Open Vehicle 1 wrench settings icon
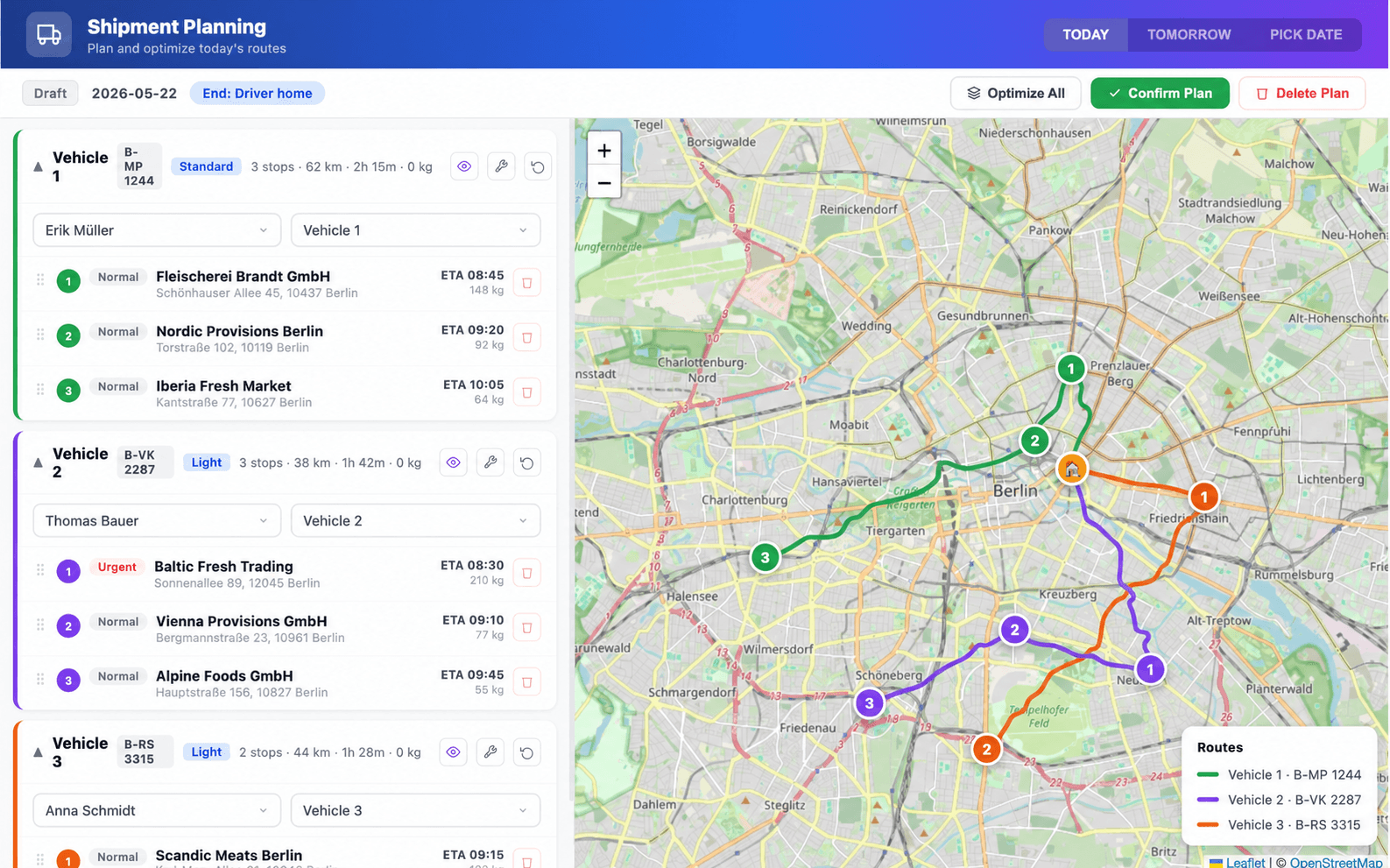 pos(501,166)
